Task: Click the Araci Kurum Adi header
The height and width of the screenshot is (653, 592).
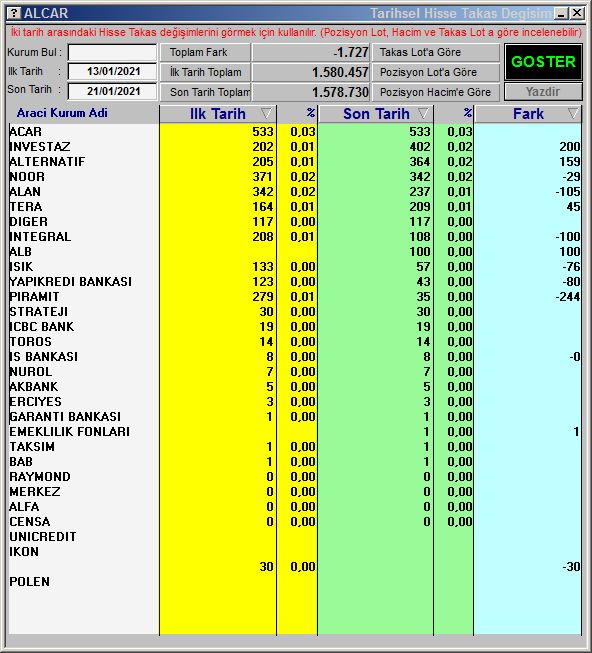Action: (62, 113)
